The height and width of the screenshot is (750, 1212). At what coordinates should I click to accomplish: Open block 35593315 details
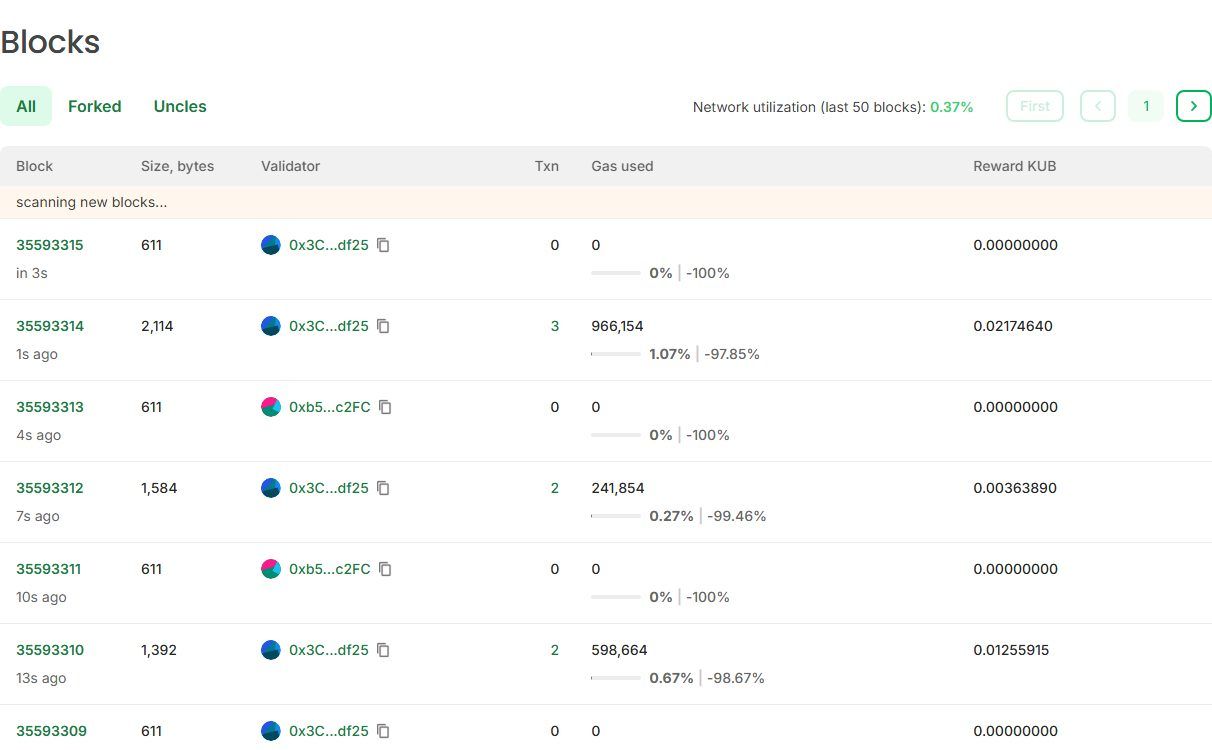coord(50,245)
